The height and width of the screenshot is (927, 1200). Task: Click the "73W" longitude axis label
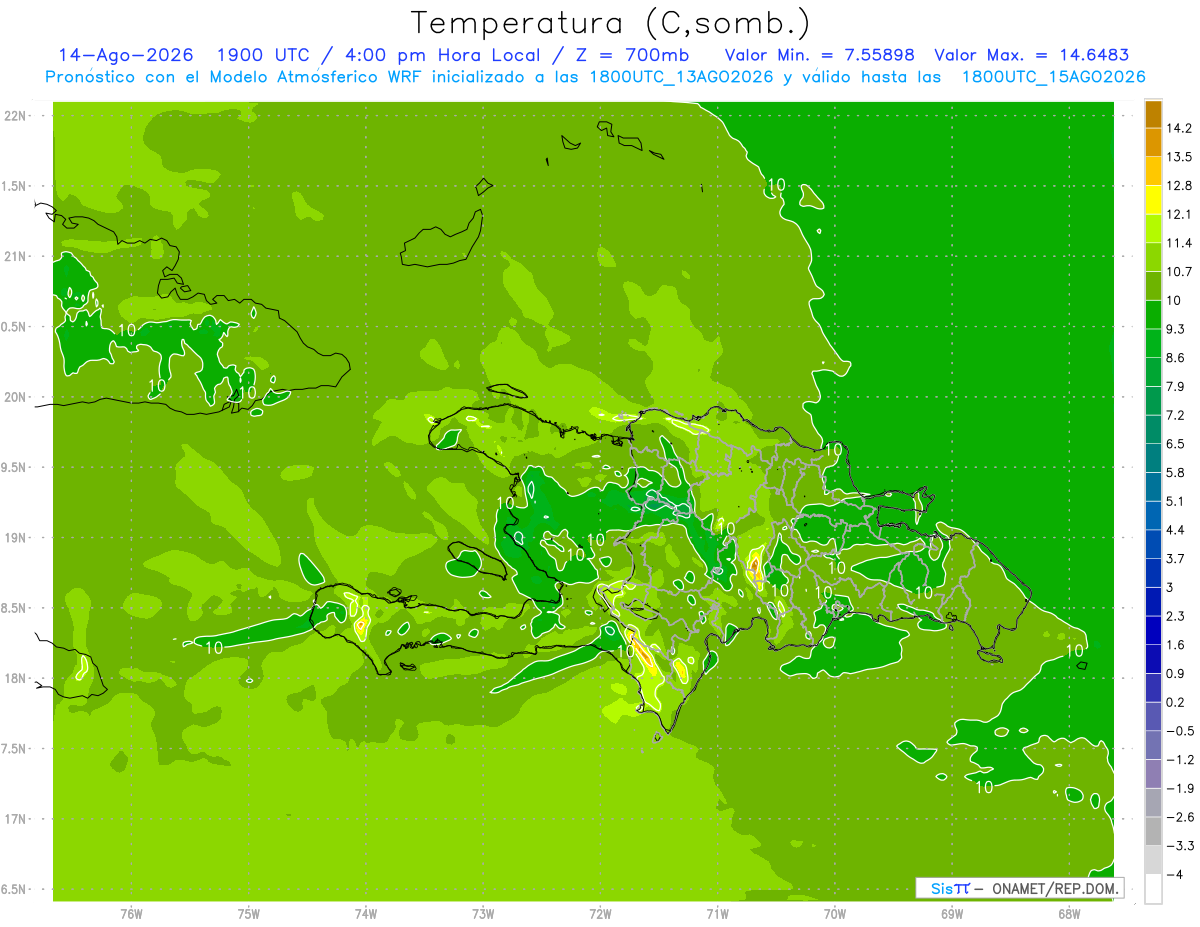(x=483, y=914)
